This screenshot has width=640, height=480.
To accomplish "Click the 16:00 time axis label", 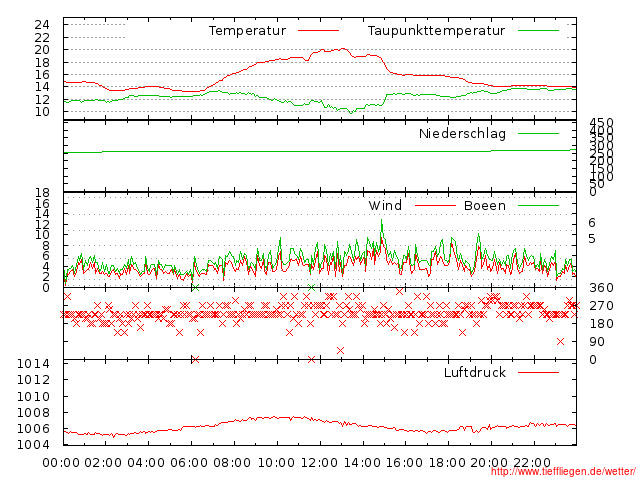I will click(404, 463).
